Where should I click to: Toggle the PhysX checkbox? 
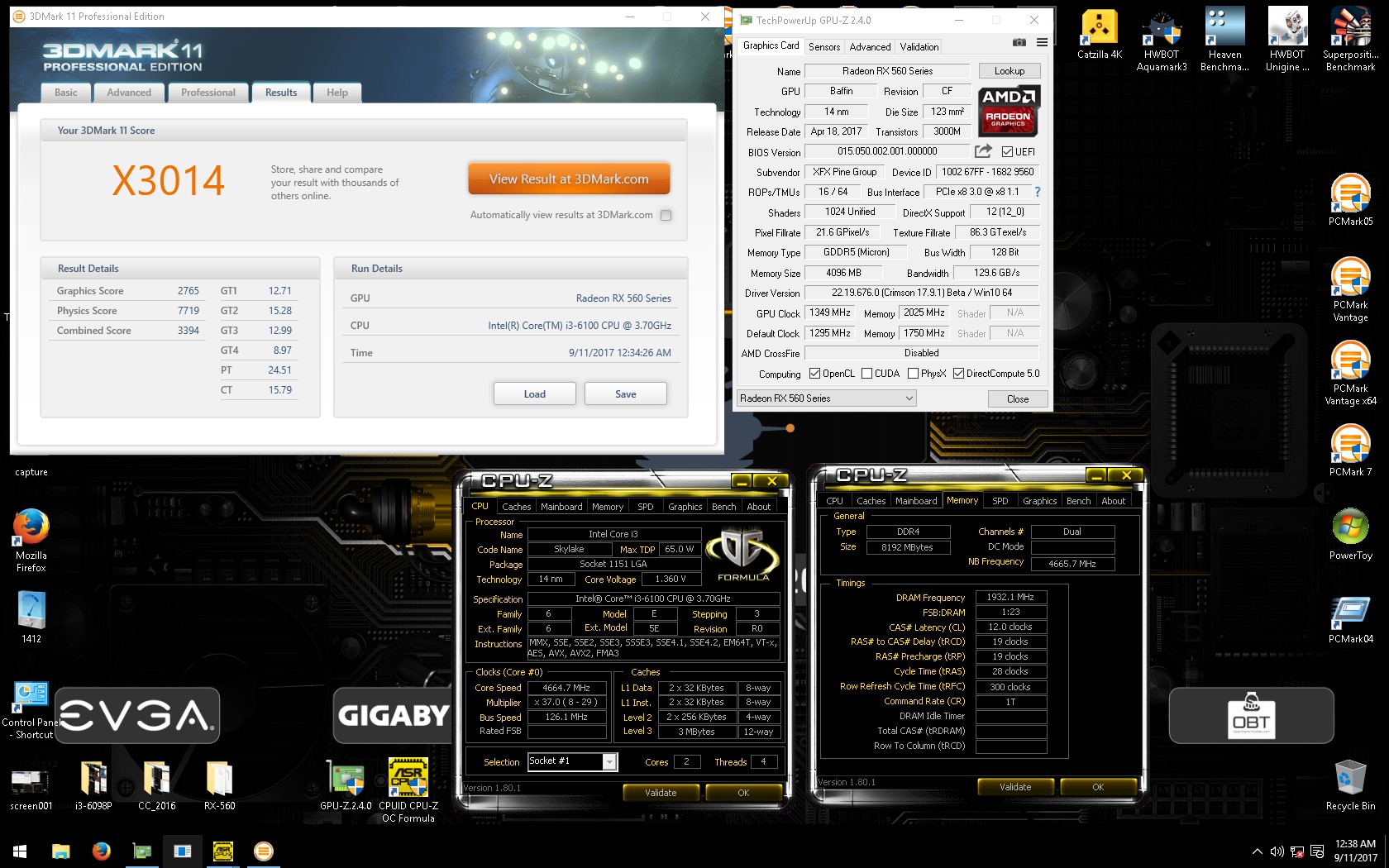tap(913, 374)
